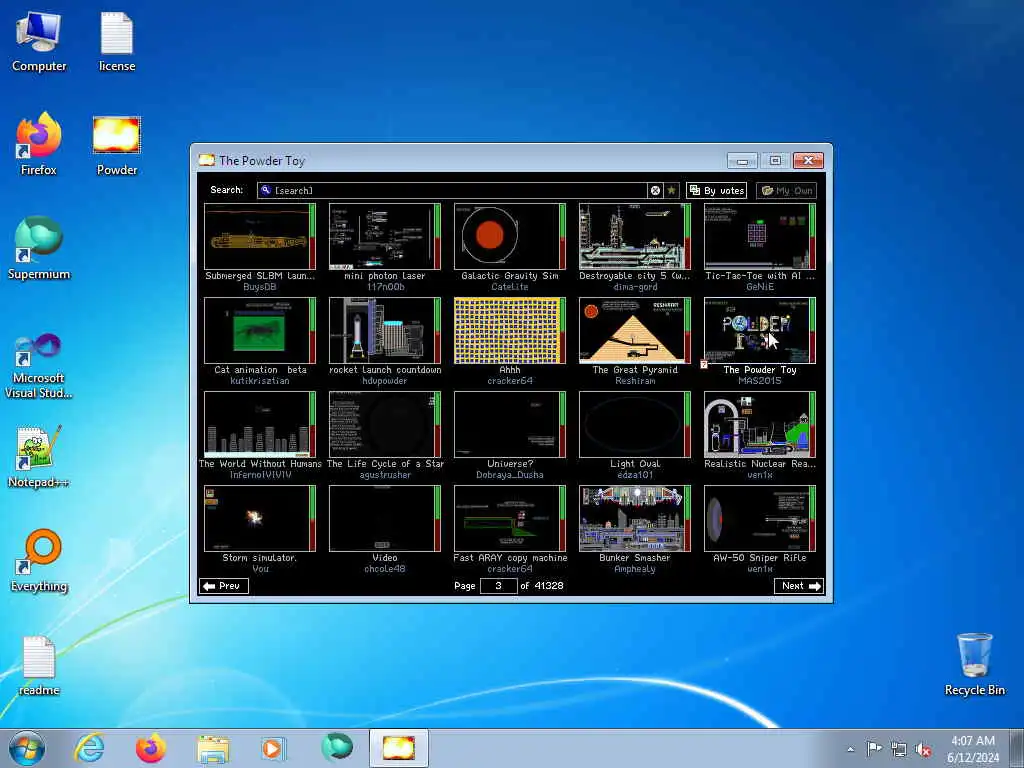The height and width of the screenshot is (768, 1024).
Task: Open Bunker Smasher save thumbnail
Action: (635, 519)
